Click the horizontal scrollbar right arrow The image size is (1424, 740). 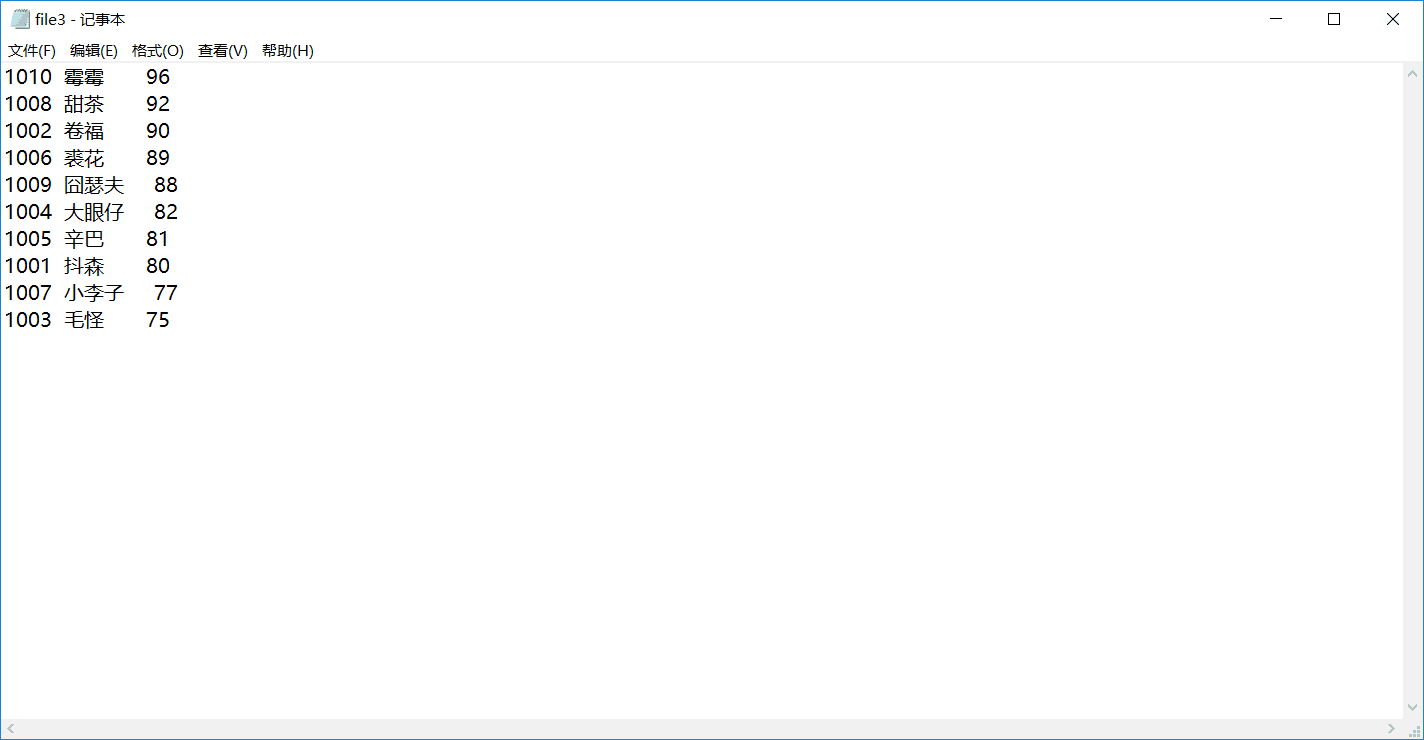click(x=1391, y=729)
